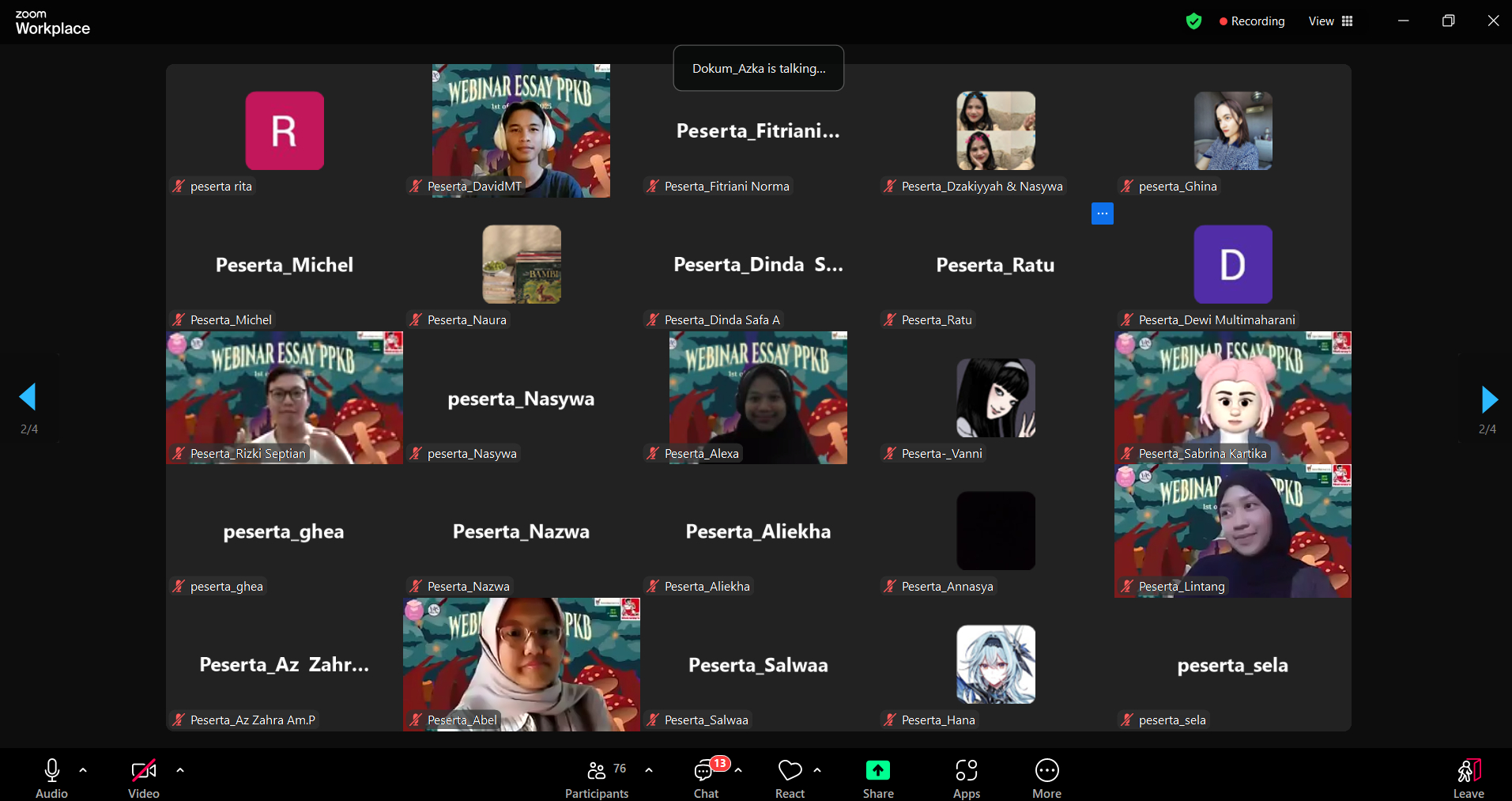The image size is (1512, 801).
Task: Expand the Participants options caret
Action: tap(649, 769)
